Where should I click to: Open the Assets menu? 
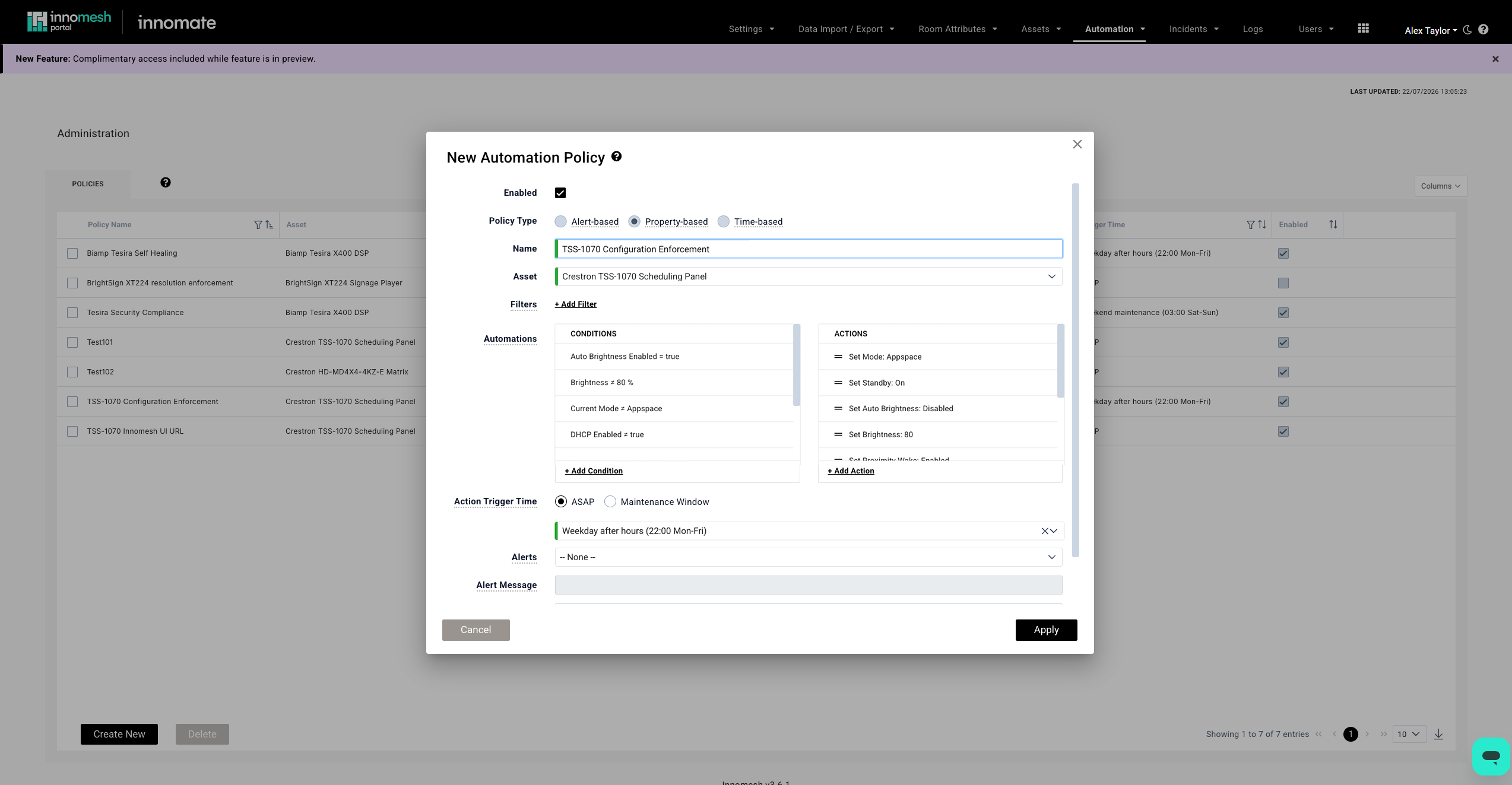1041,29
